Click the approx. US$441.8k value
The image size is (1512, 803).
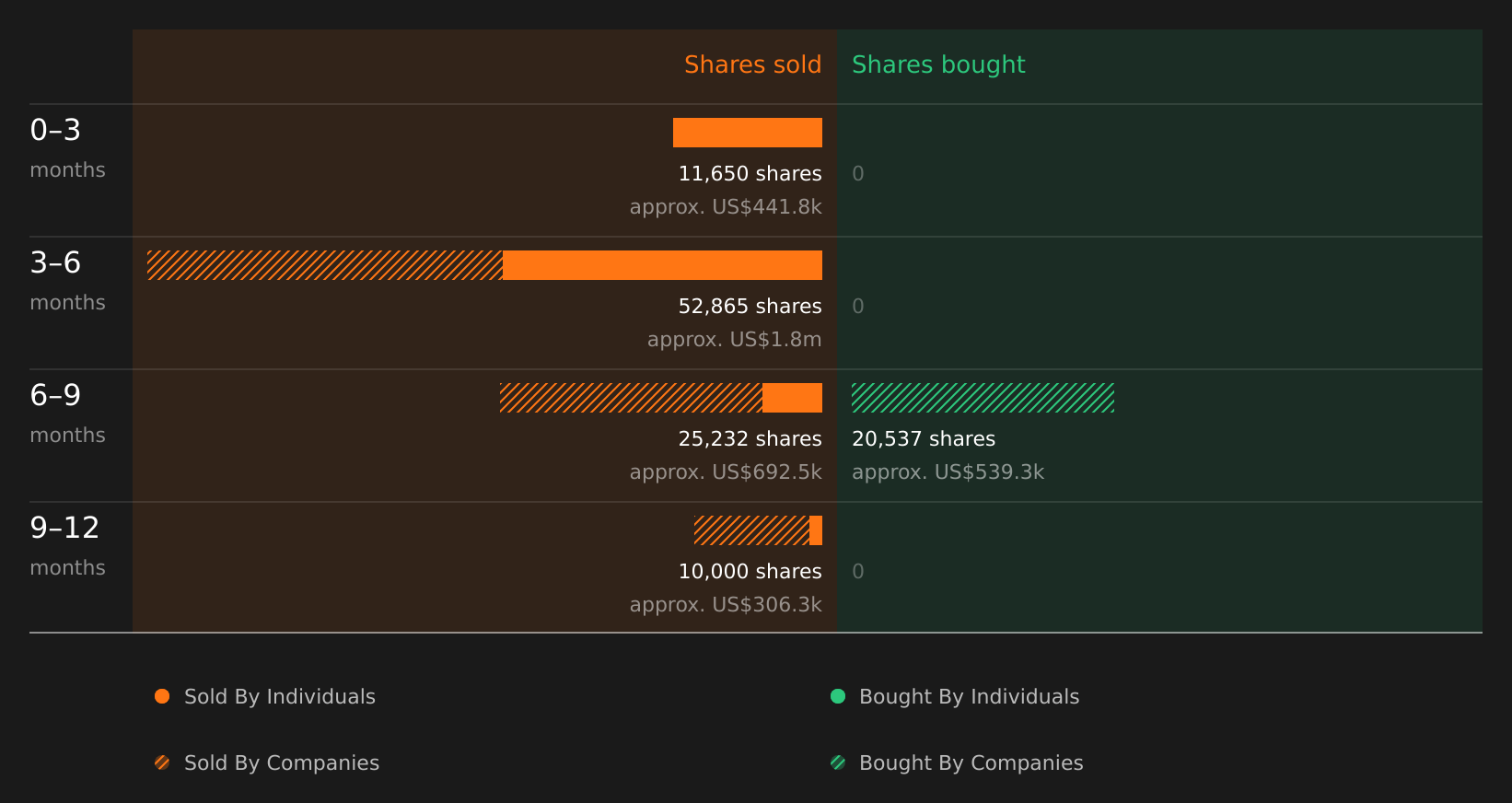pyautogui.click(x=726, y=207)
